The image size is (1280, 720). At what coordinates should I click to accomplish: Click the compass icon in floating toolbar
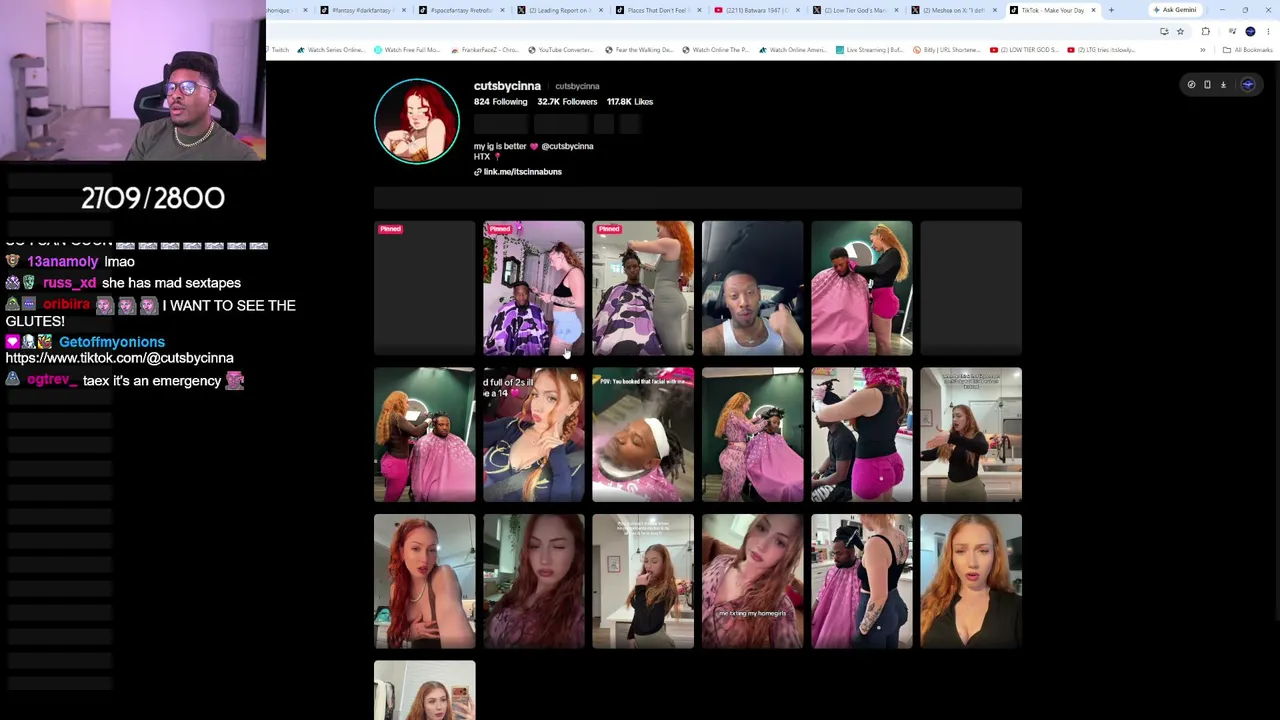(1191, 85)
